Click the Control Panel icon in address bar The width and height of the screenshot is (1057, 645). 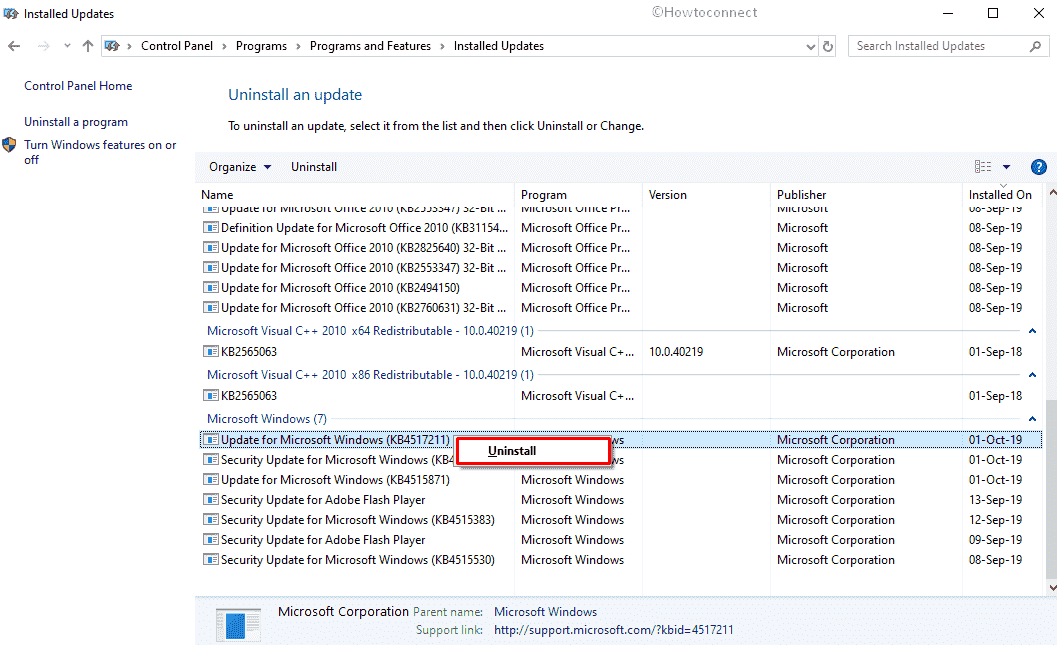[x=113, y=46]
